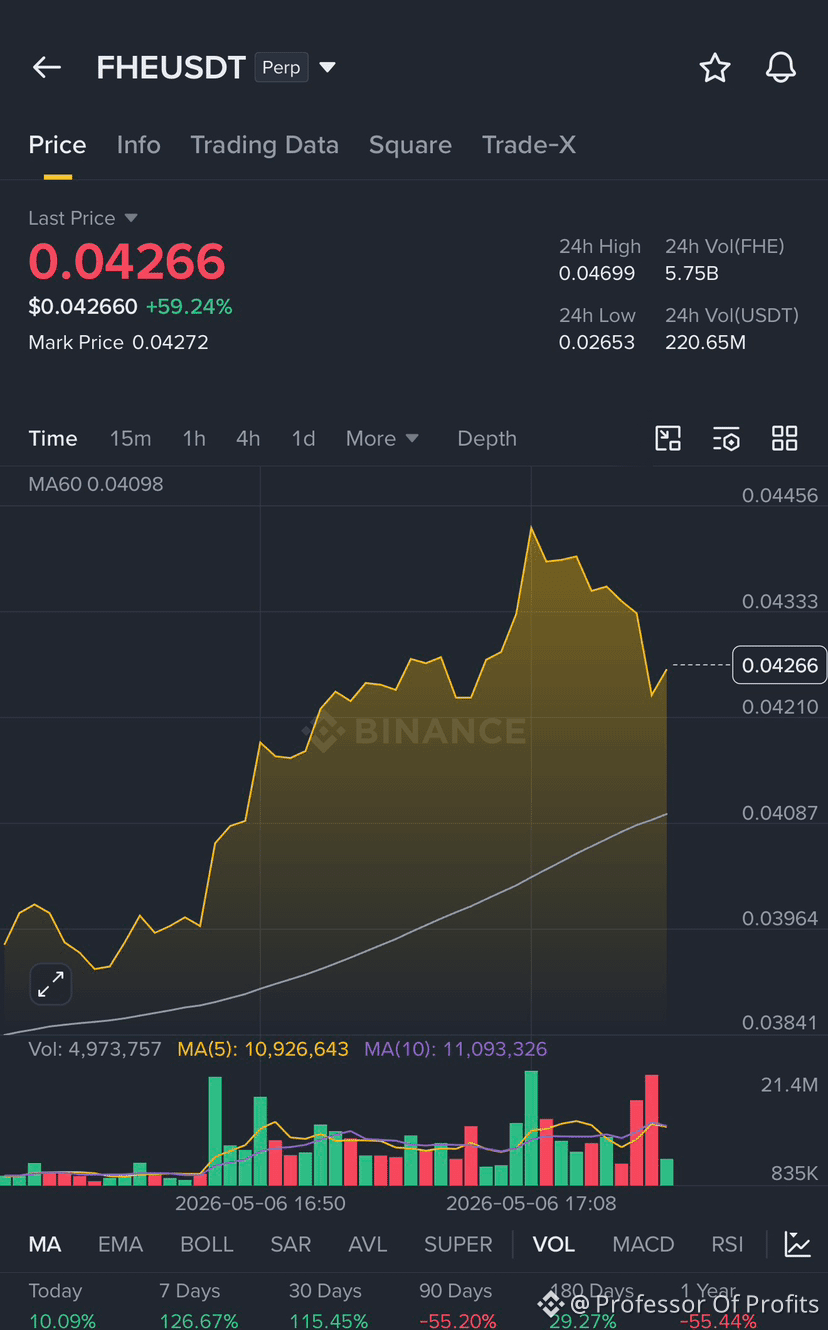Toggle the MA indicator
Image resolution: width=828 pixels, height=1330 pixels.
(x=44, y=1244)
